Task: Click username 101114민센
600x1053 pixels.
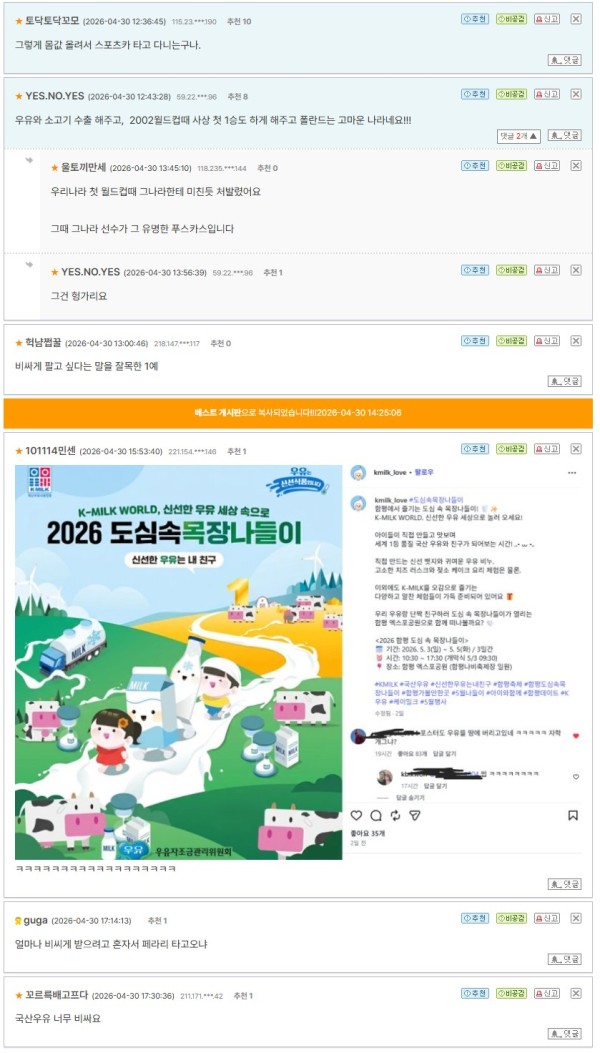Action: click(50, 451)
